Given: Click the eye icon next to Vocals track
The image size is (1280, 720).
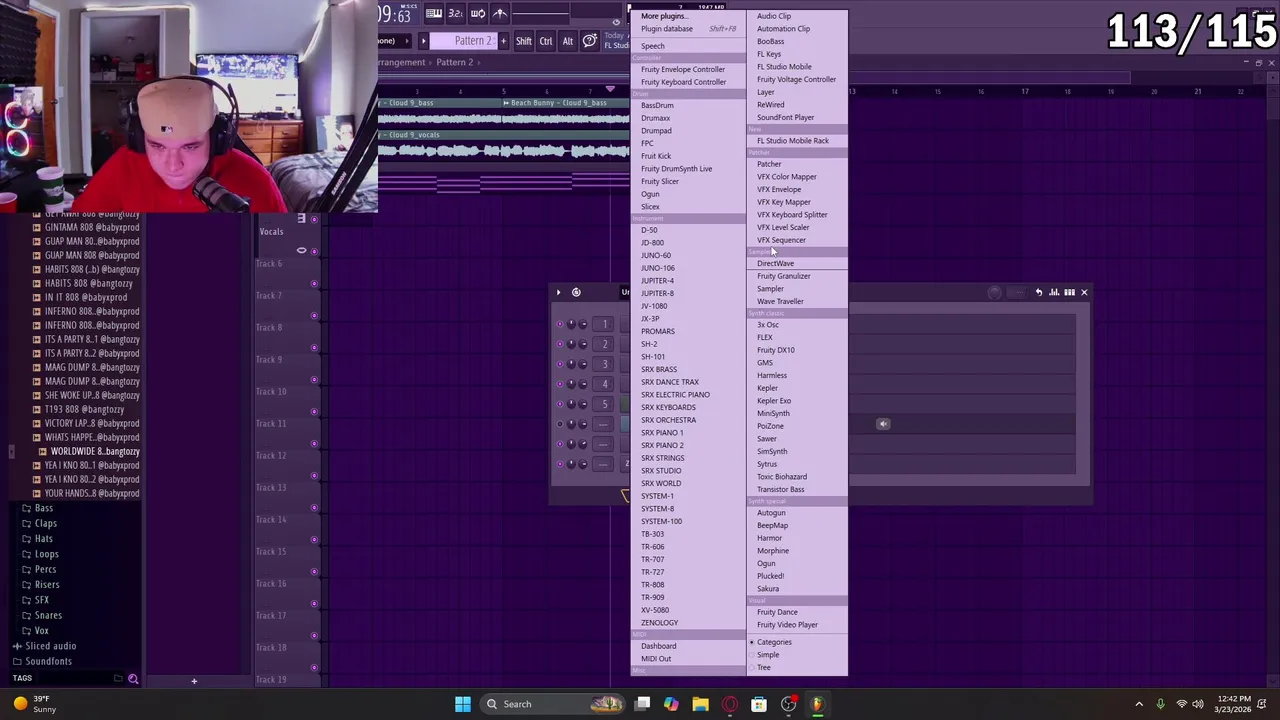Looking at the screenshot, I should [301, 250].
